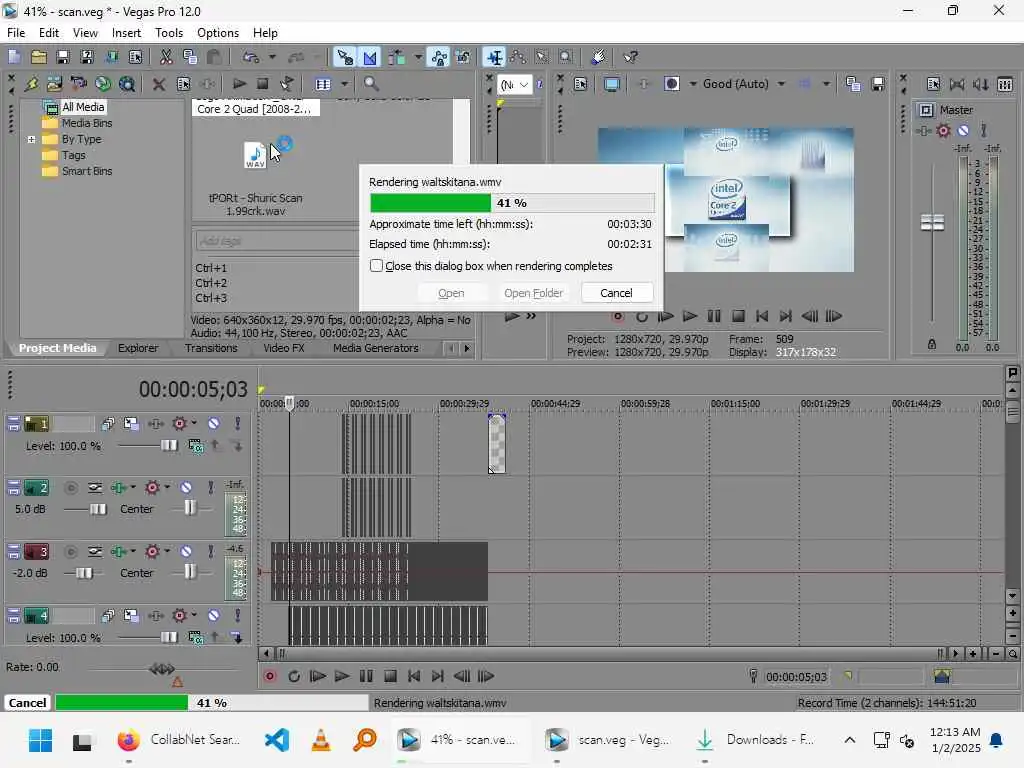Mute audio track 3
Image resolution: width=1024 pixels, height=768 pixels.
(186, 552)
